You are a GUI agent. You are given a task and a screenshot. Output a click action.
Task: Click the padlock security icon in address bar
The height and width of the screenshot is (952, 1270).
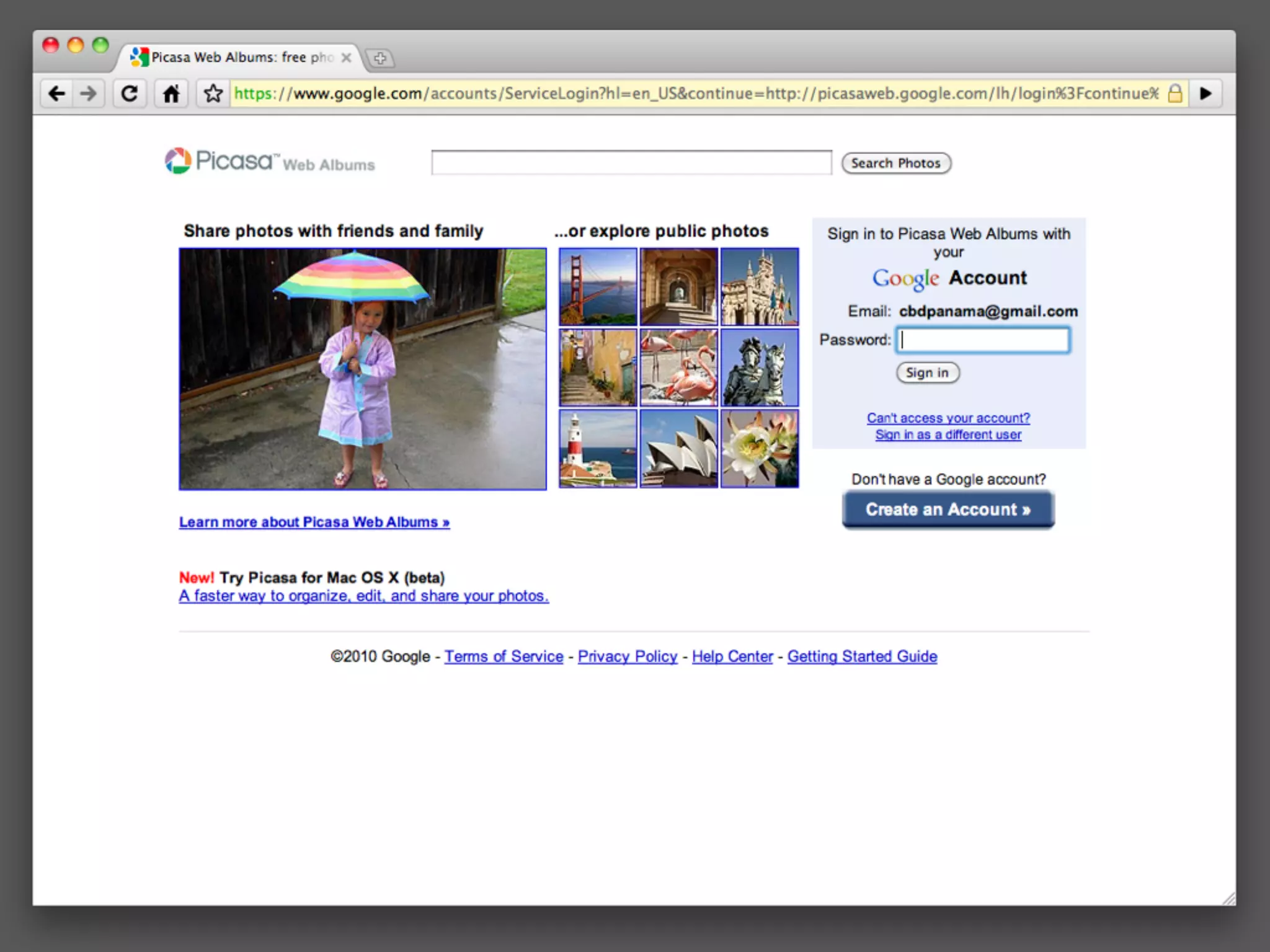[x=1175, y=94]
